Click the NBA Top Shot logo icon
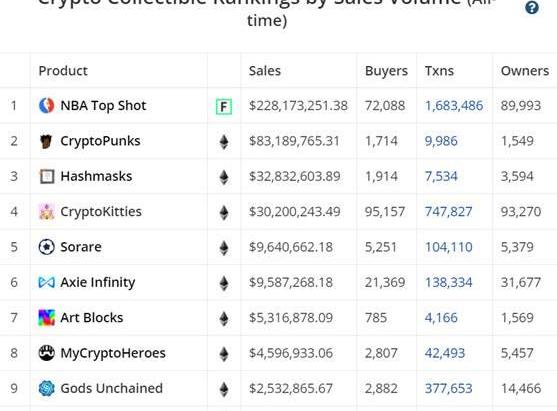557x411 pixels. 47,106
